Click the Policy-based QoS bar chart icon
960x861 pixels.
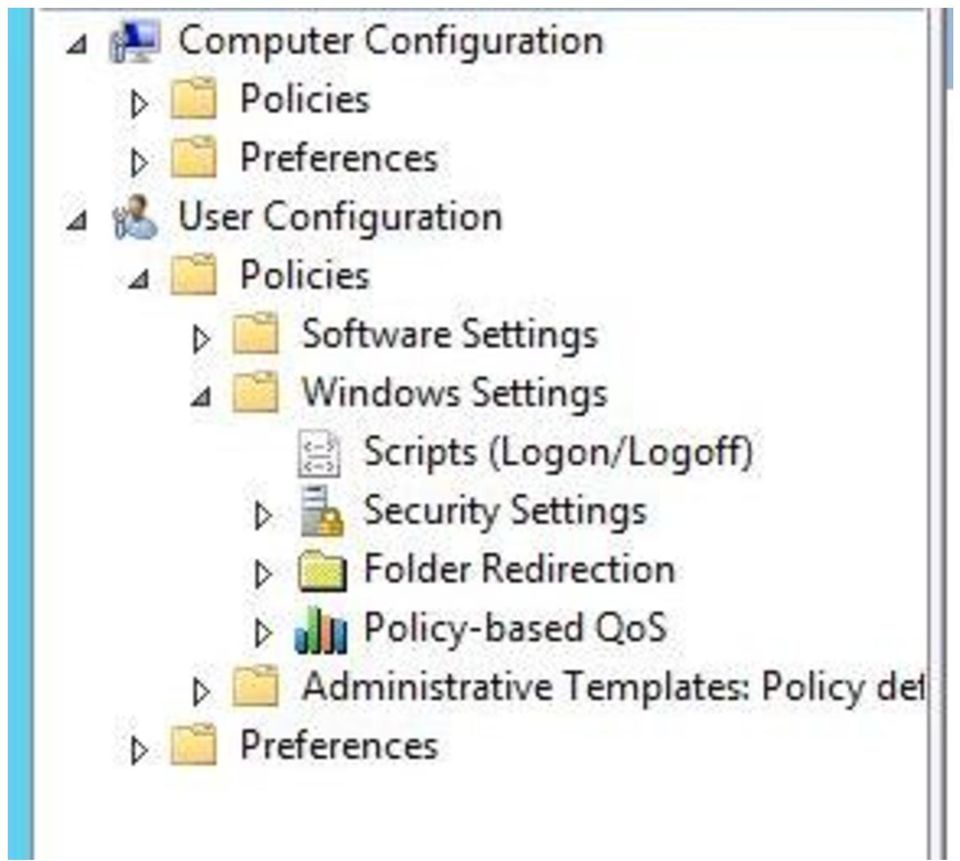pyautogui.click(x=321, y=630)
